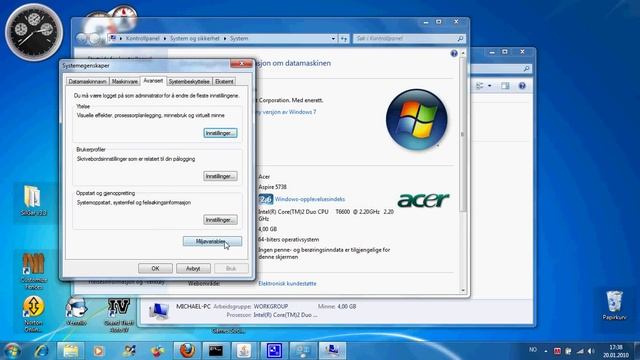Click the ny versjon av Windows 7 link
Screen dimensions: 640x360
click(286, 112)
